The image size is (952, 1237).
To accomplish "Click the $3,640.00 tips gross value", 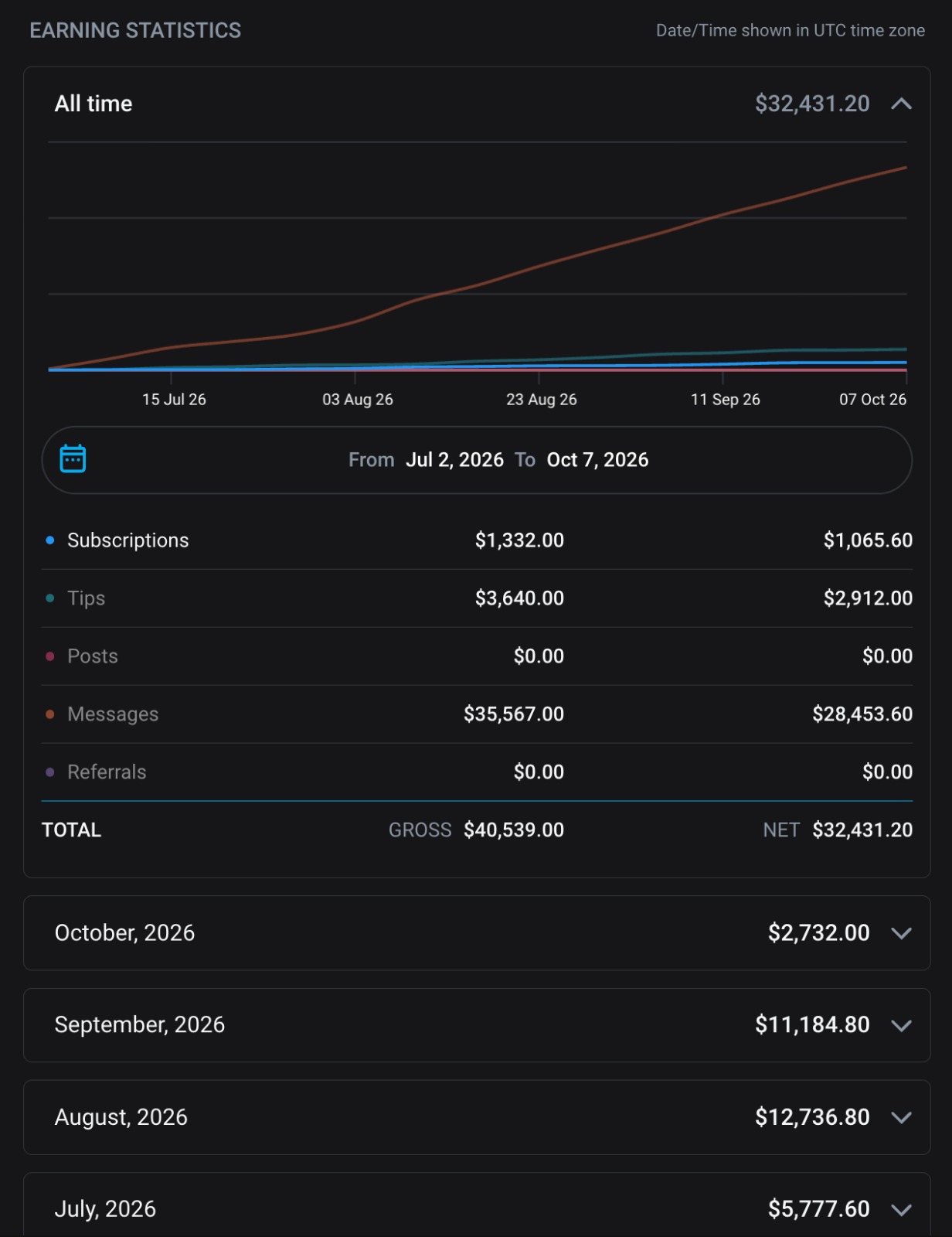I will (x=519, y=598).
